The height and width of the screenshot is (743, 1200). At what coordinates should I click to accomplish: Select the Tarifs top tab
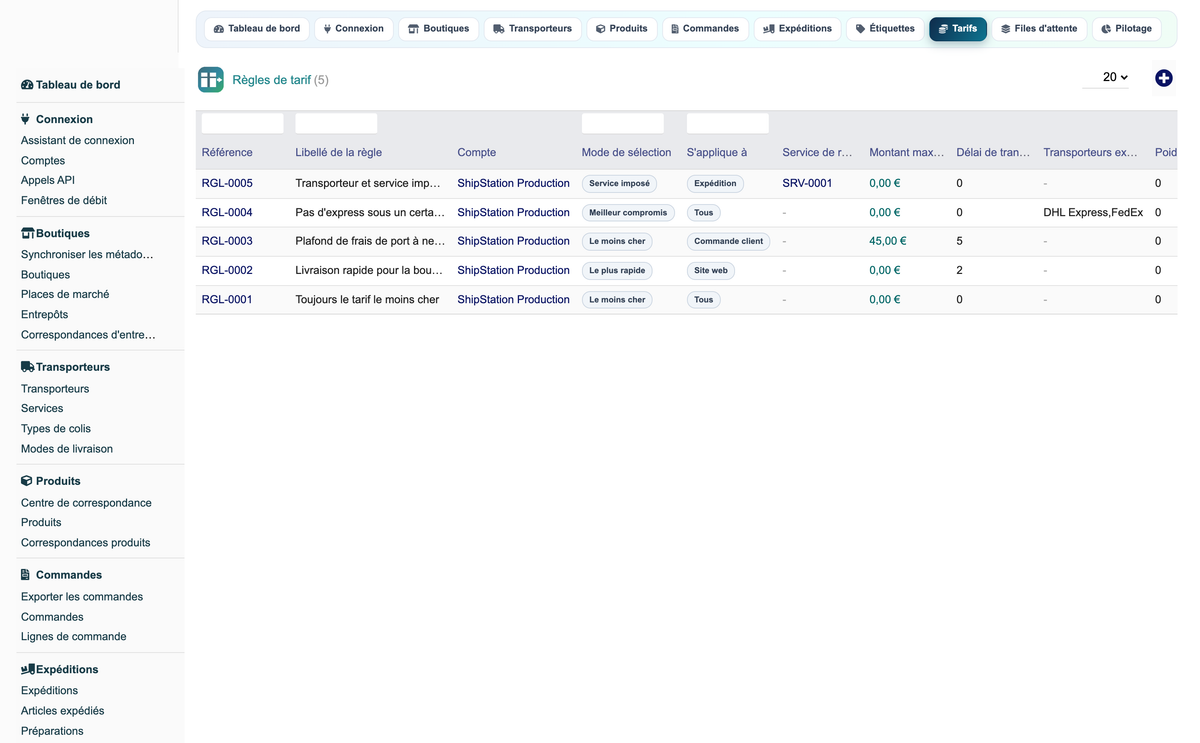[x=958, y=29]
